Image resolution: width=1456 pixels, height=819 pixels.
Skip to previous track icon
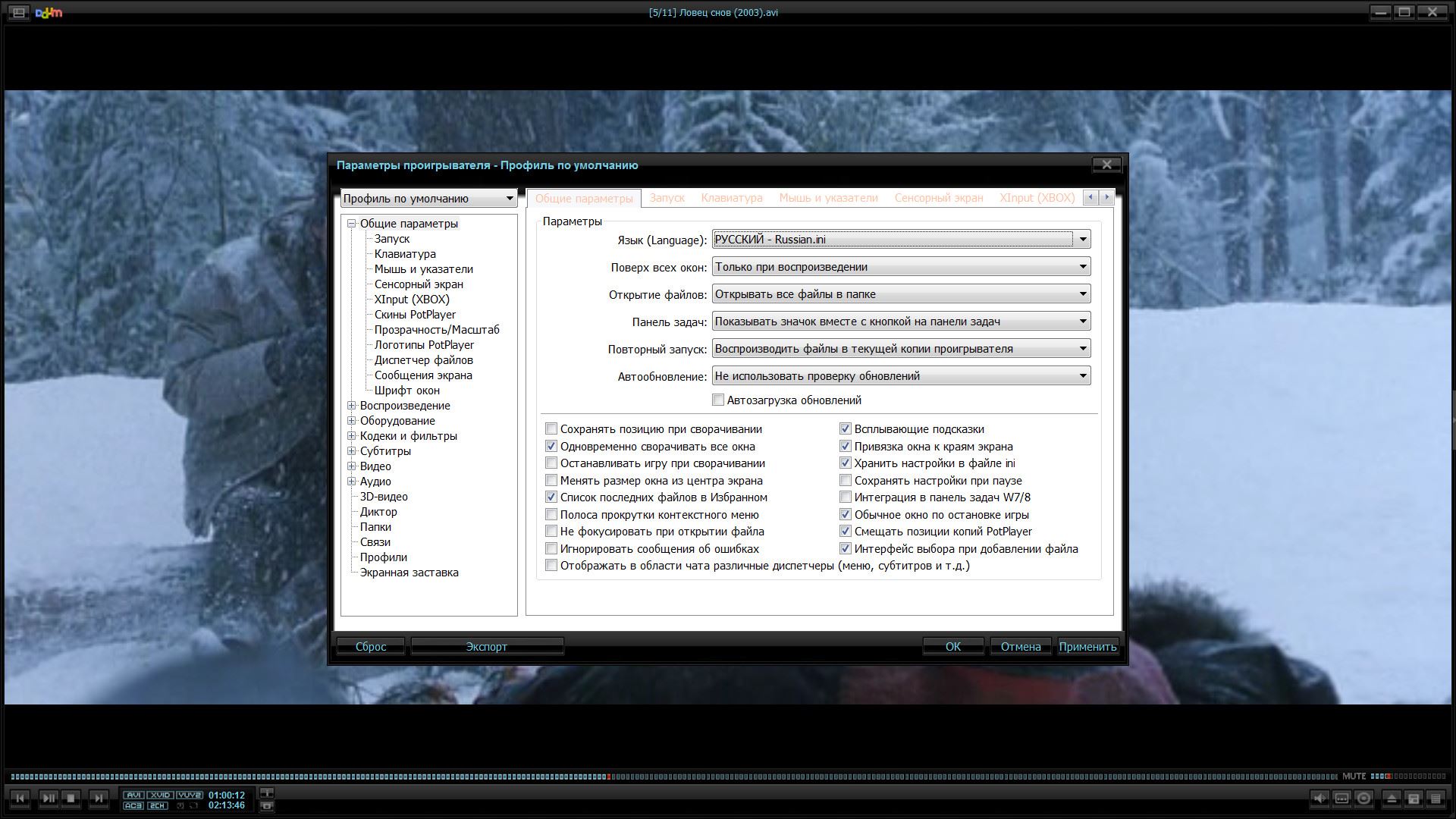coord(20,798)
